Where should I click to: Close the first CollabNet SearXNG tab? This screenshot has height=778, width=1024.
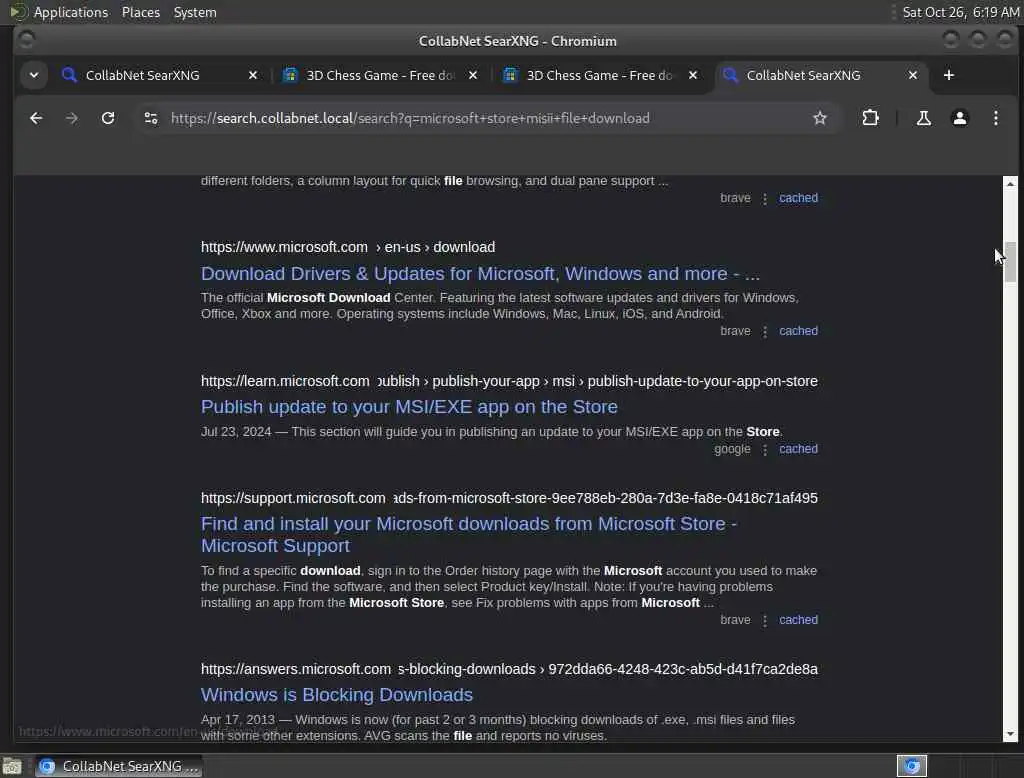pos(253,75)
